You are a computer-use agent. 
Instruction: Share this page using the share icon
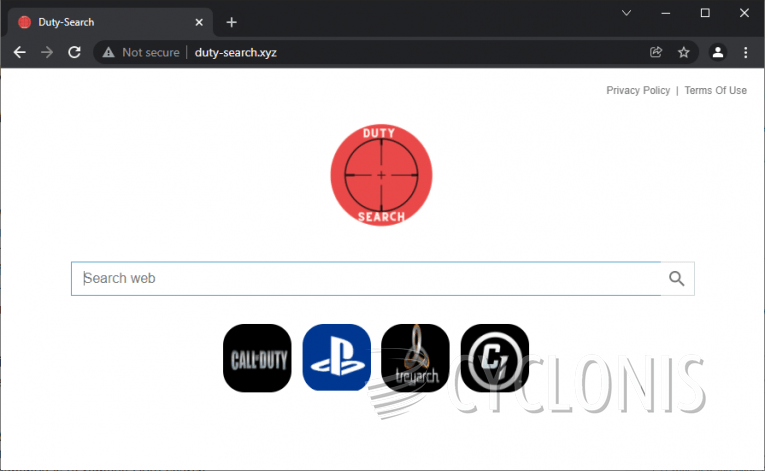click(x=656, y=52)
